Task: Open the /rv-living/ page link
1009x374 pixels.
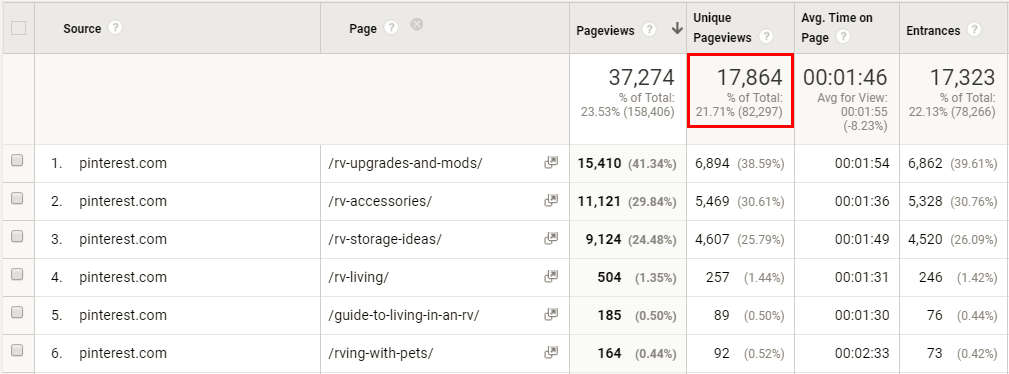Action: [x=358, y=277]
